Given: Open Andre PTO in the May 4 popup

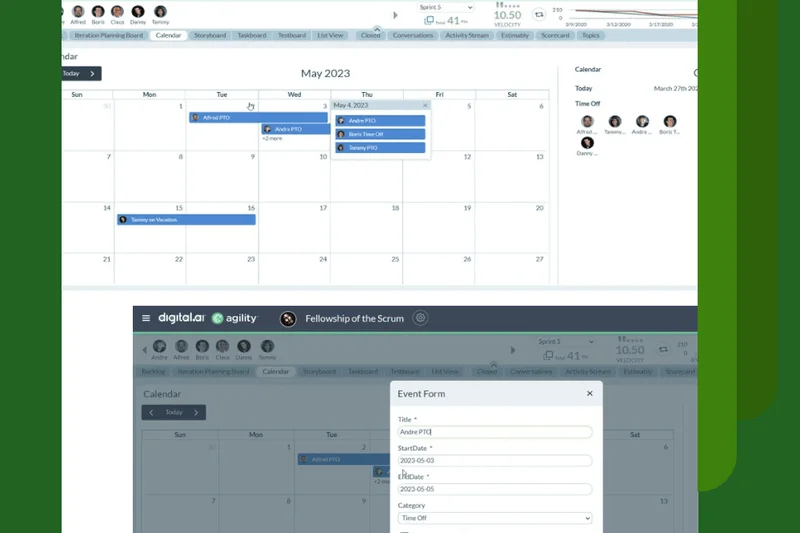Looking at the screenshot, I should [x=380, y=121].
